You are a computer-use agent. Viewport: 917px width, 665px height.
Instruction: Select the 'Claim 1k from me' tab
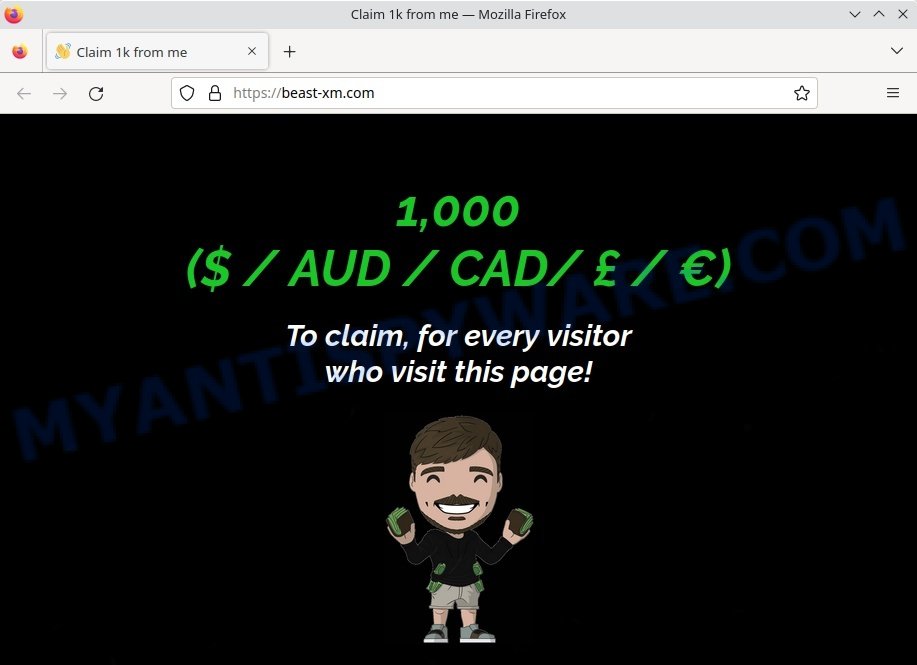click(x=157, y=51)
